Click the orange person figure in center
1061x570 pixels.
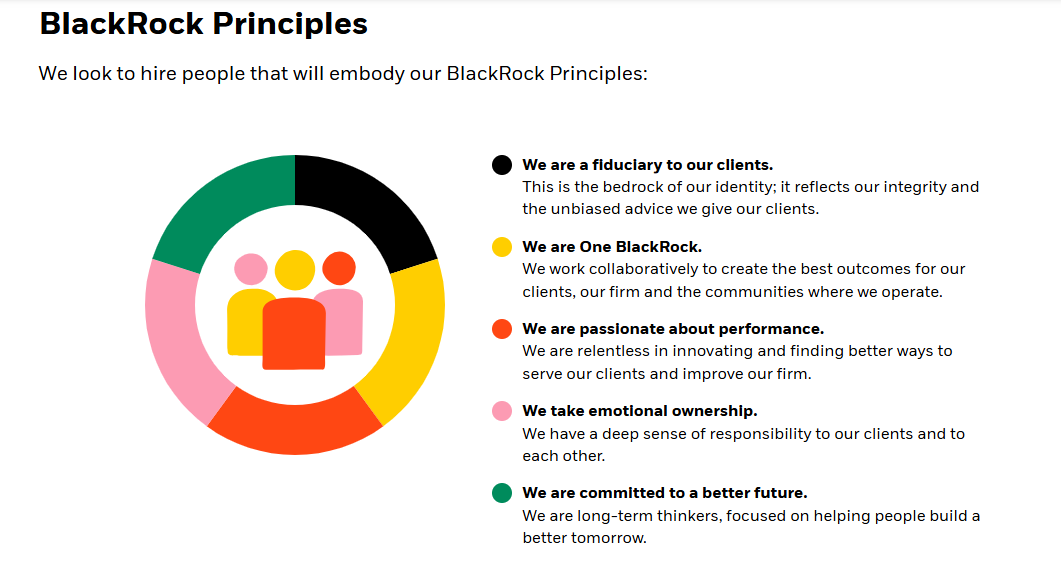tap(294, 333)
